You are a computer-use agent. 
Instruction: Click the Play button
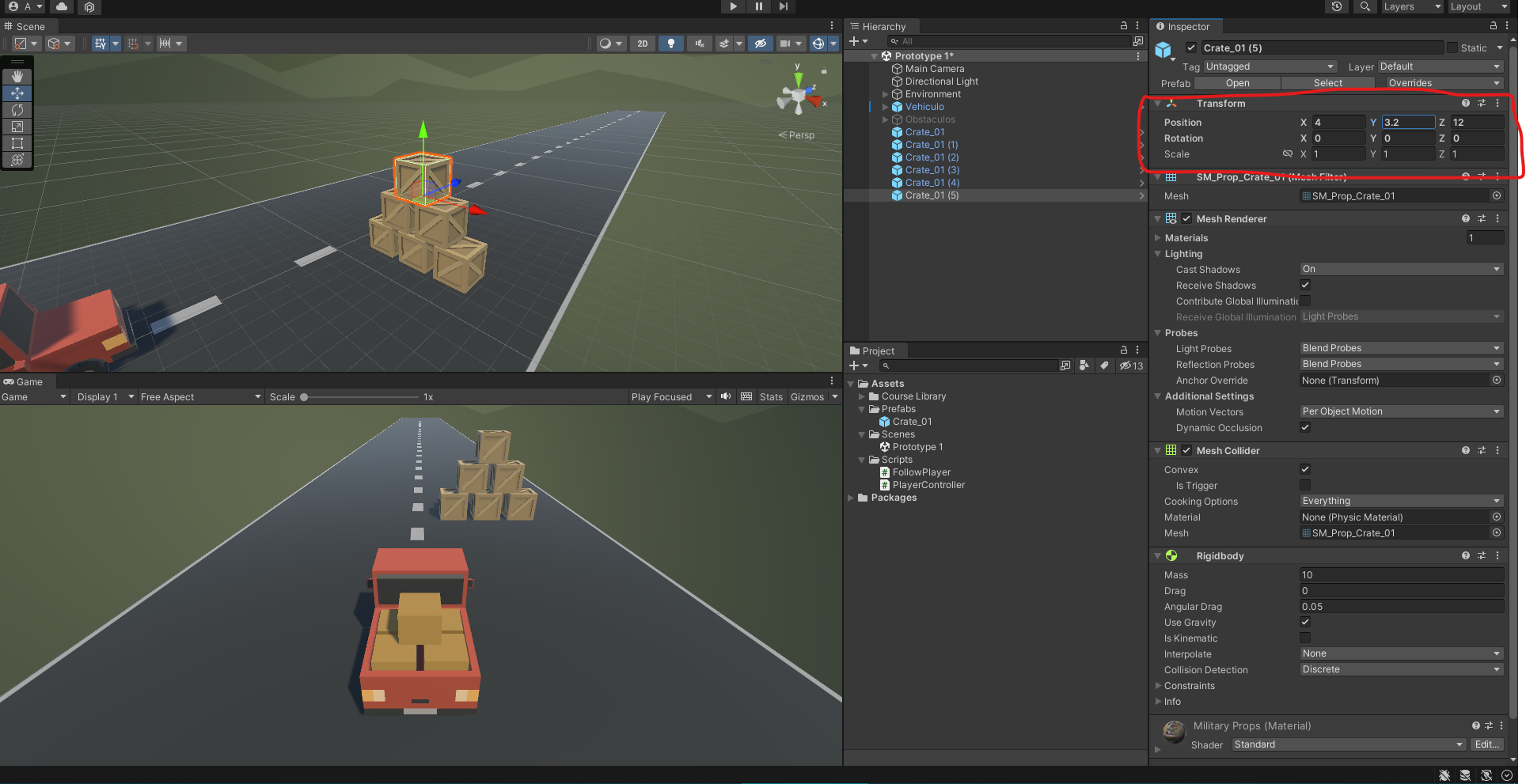[x=733, y=6]
